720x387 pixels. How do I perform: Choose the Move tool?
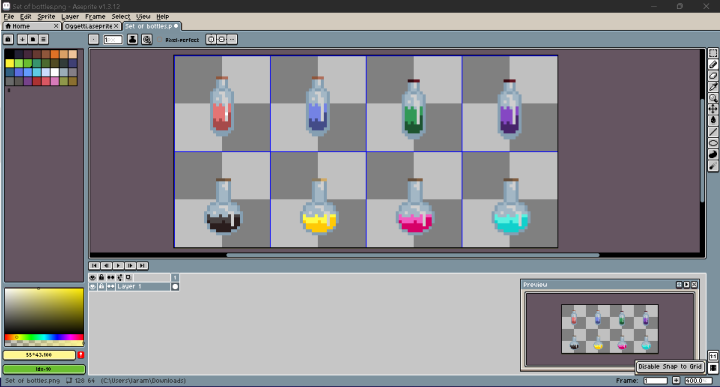tap(713, 109)
